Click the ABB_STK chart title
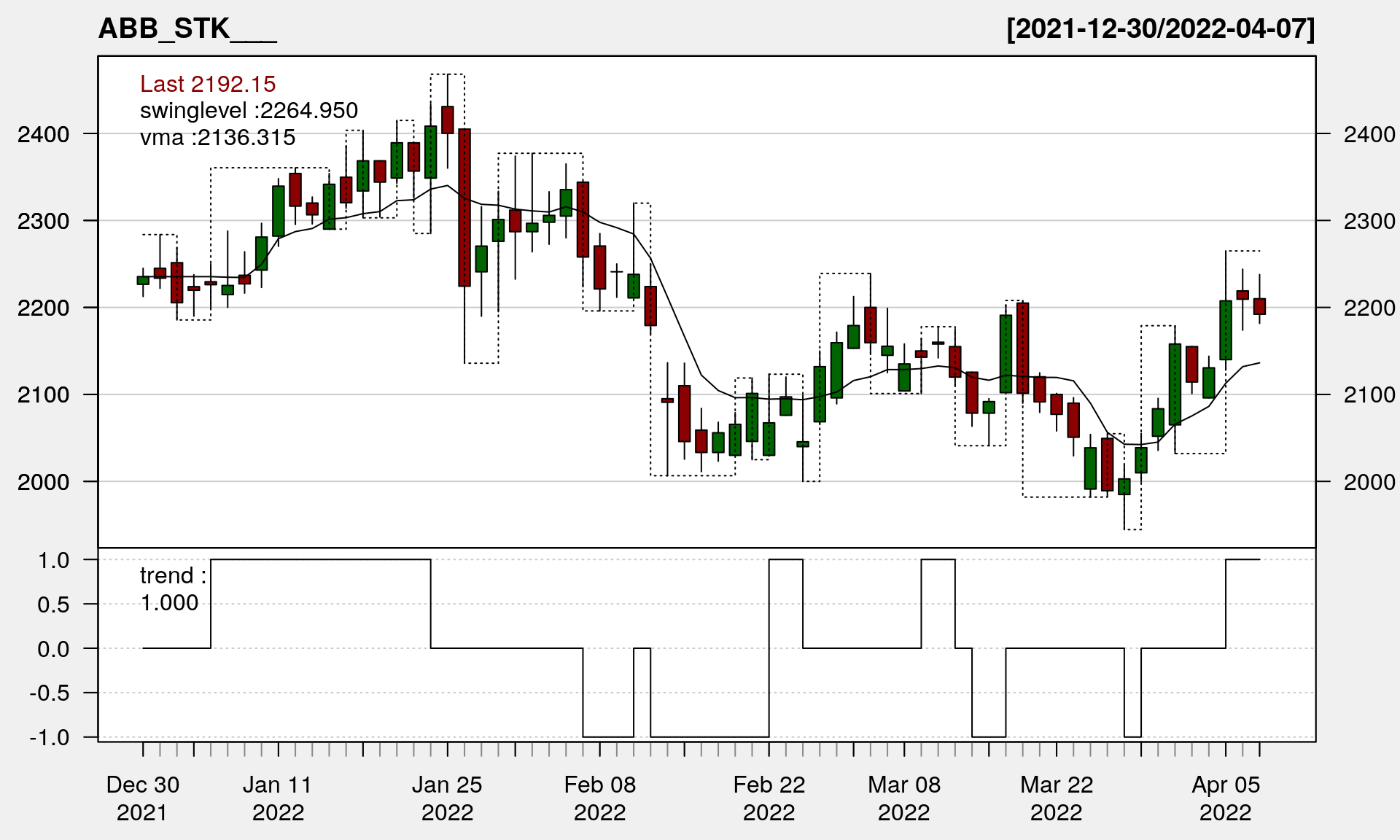The image size is (1400, 840). tap(187, 29)
